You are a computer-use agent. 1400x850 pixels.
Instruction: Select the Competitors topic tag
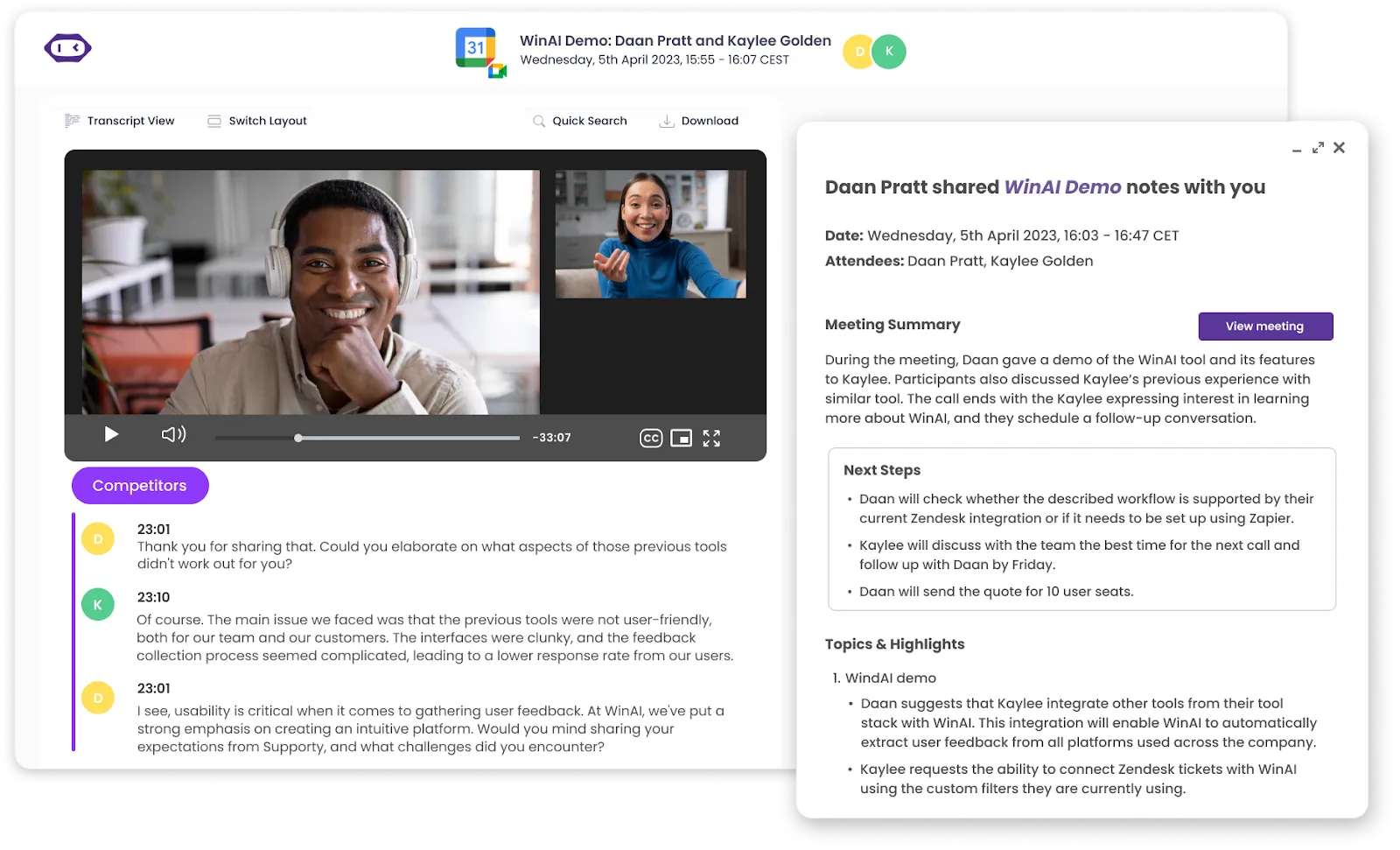tap(140, 486)
